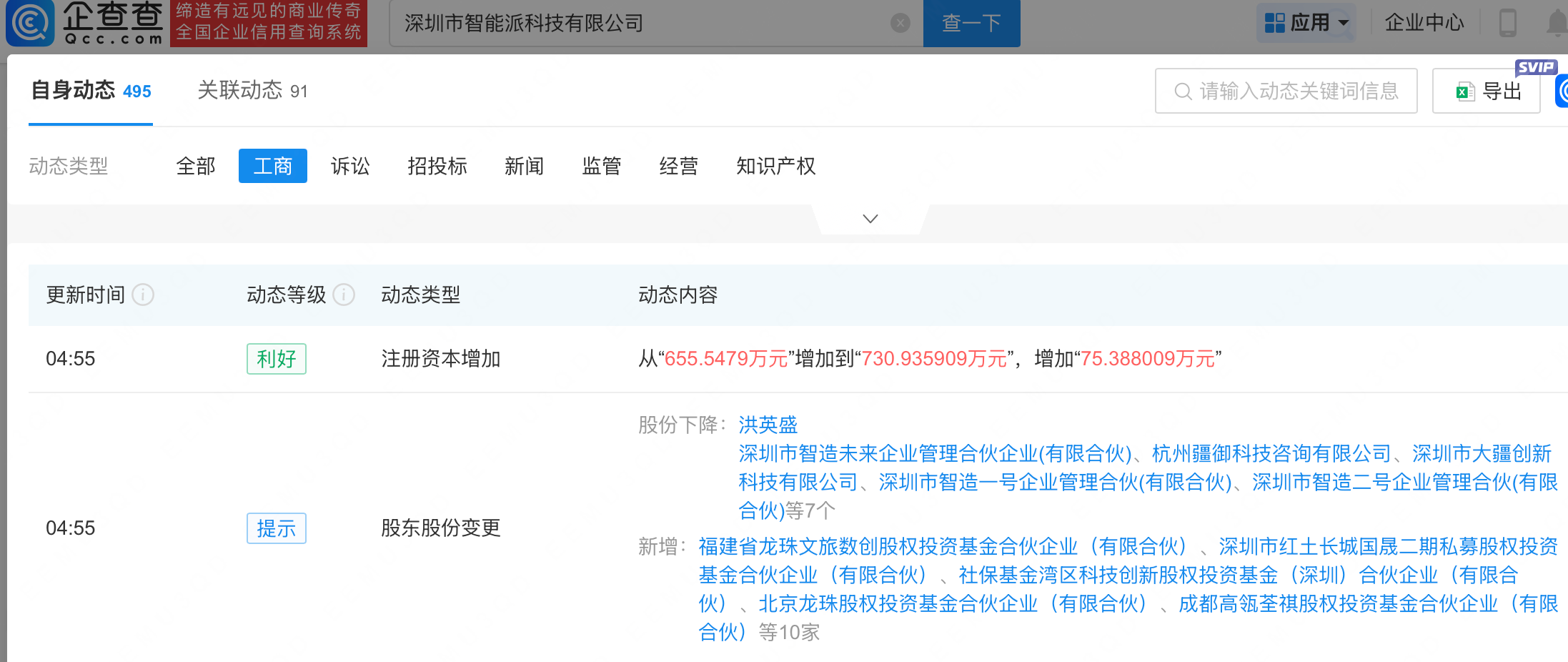This screenshot has height=662, width=1568.
Task: Select the 知识产权 type filter
Action: pos(775,166)
